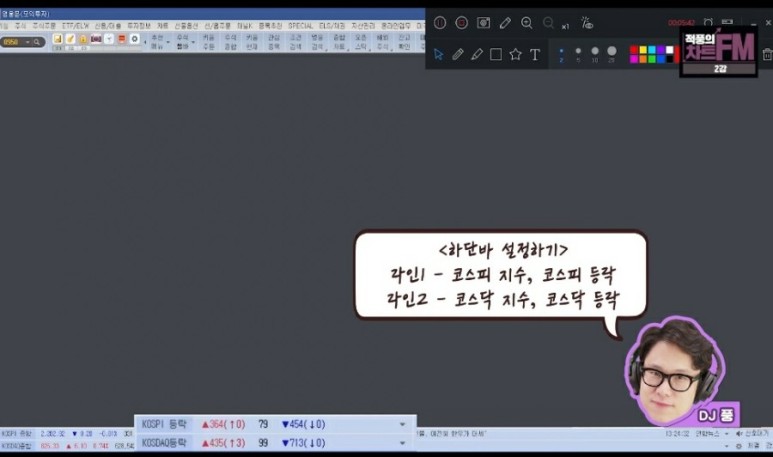The width and height of the screenshot is (773, 457).
Task: Click the 조건검색 toolbar button
Action: click(x=295, y=42)
